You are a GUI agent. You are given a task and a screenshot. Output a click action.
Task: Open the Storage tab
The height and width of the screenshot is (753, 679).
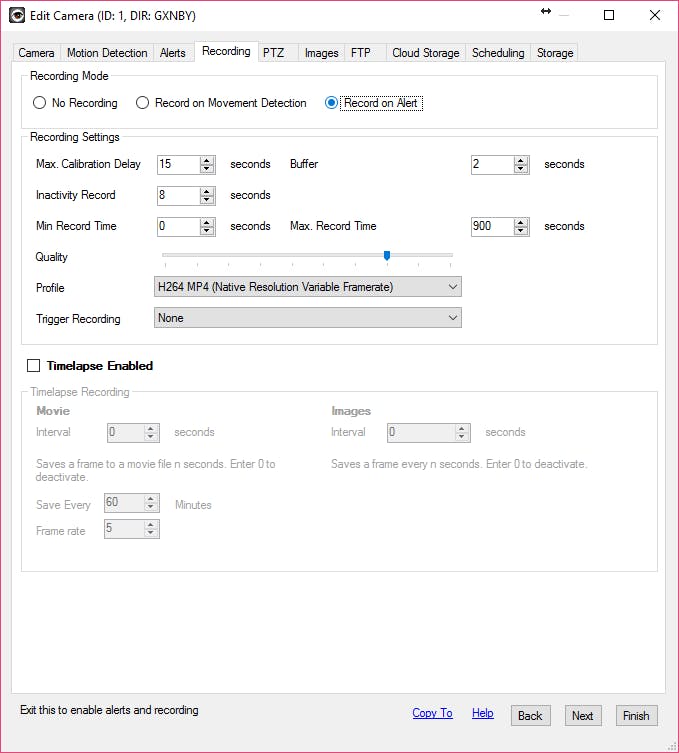(555, 53)
